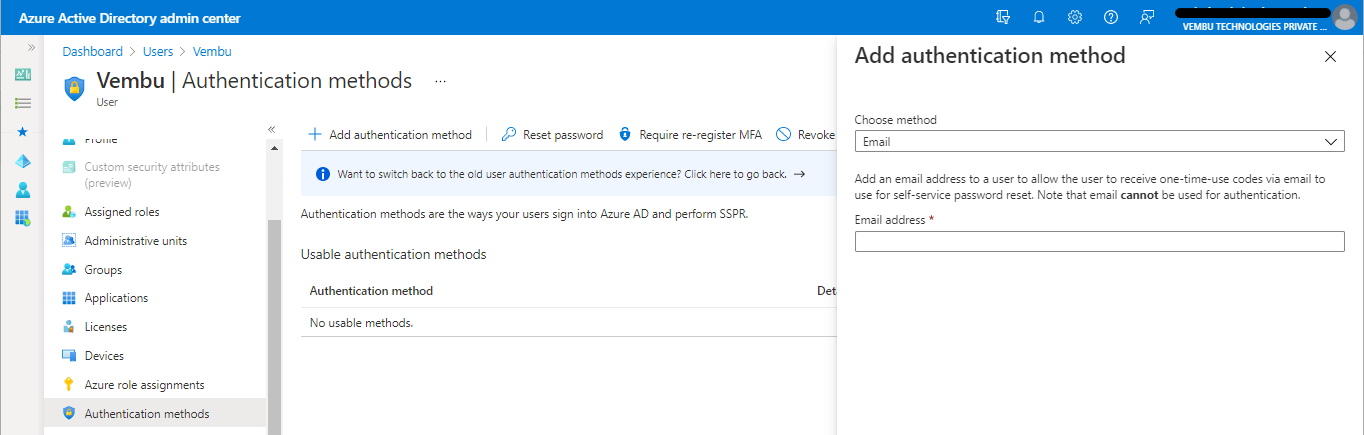
Task: Click the scroll up arrow in user menu
Action: [x=275, y=149]
